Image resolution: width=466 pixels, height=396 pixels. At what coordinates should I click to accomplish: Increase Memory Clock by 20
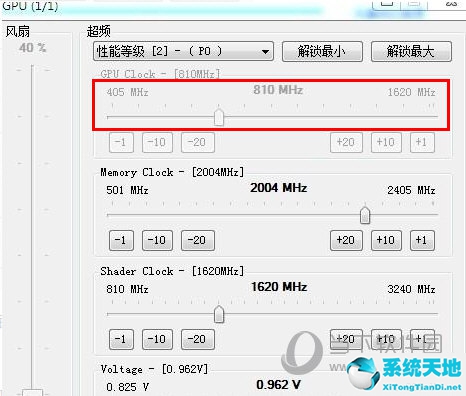(346, 240)
